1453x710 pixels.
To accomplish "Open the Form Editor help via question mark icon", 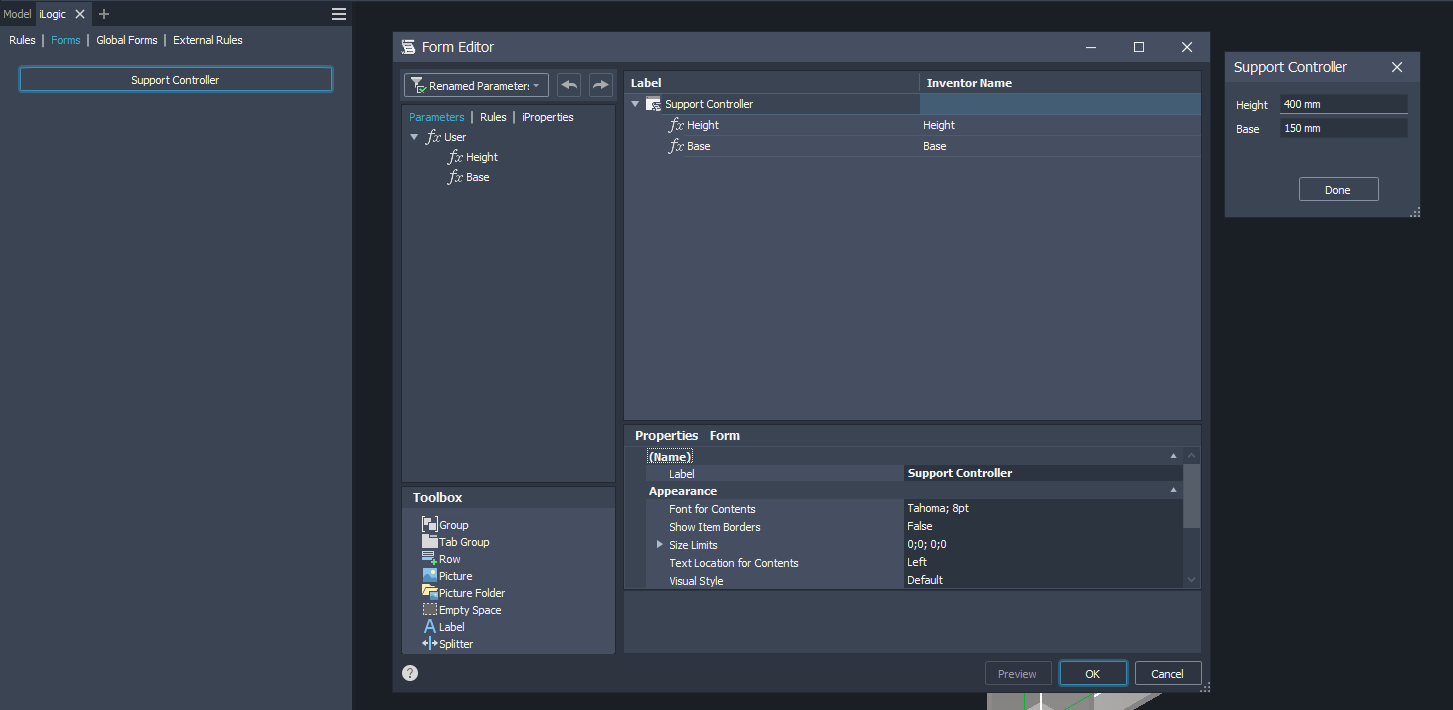I will click(410, 673).
